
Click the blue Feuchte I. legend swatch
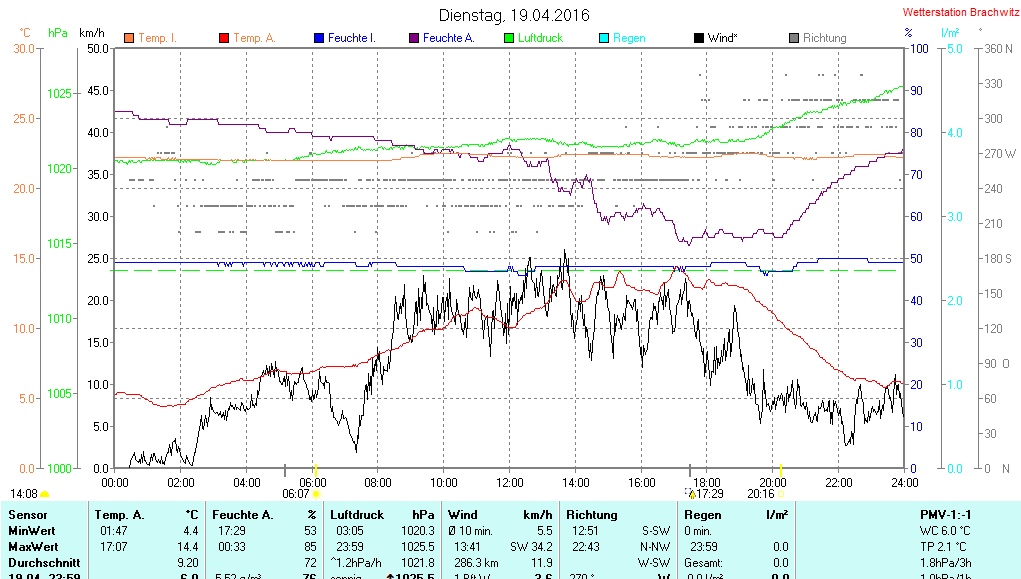coord(319,38)
